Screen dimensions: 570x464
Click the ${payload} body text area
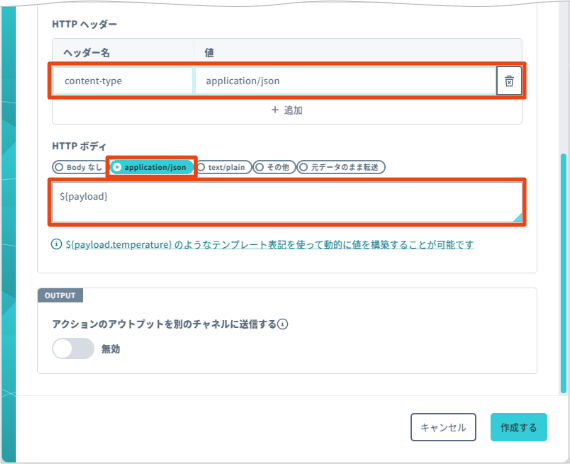coord(287,202)
